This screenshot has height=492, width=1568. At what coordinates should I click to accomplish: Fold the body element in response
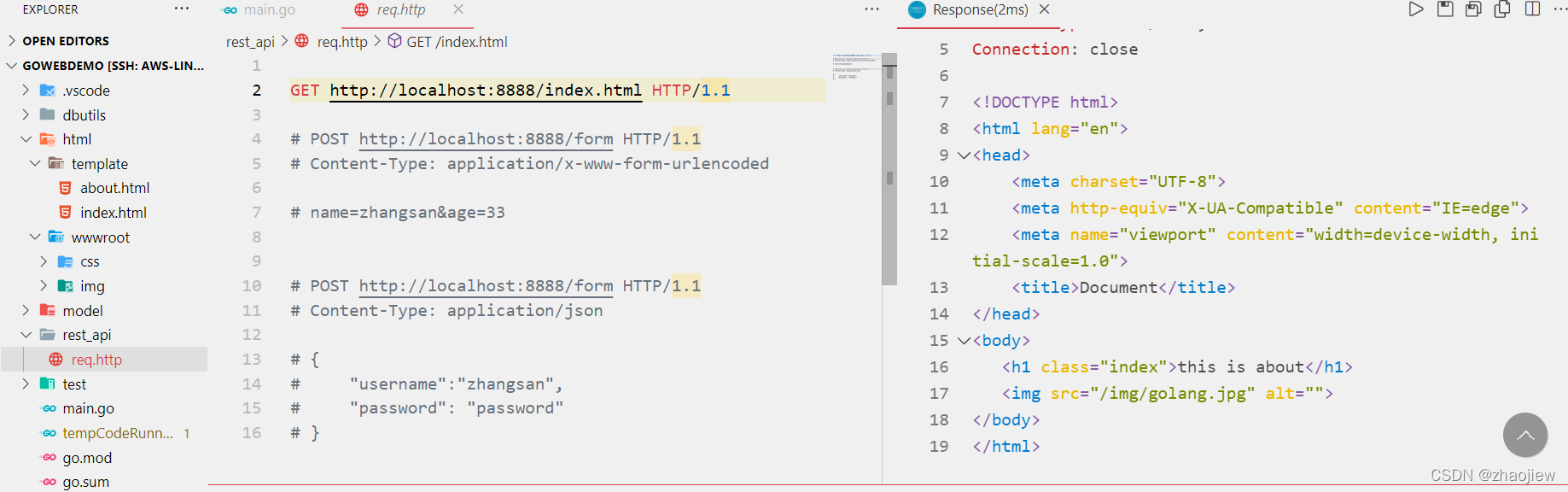pyautogui.click(x=964, y=341)
